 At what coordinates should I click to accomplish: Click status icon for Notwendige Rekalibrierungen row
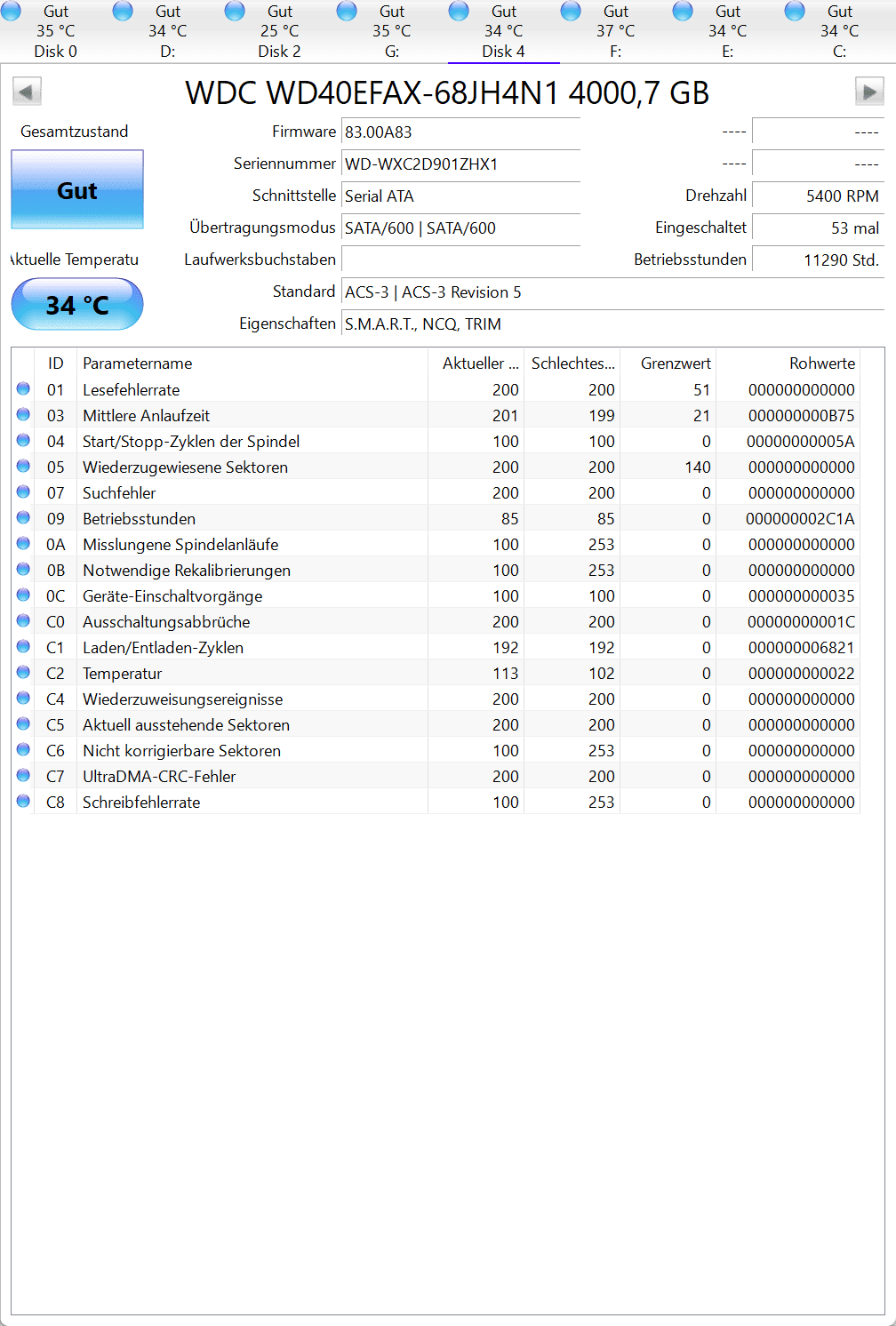23,569
